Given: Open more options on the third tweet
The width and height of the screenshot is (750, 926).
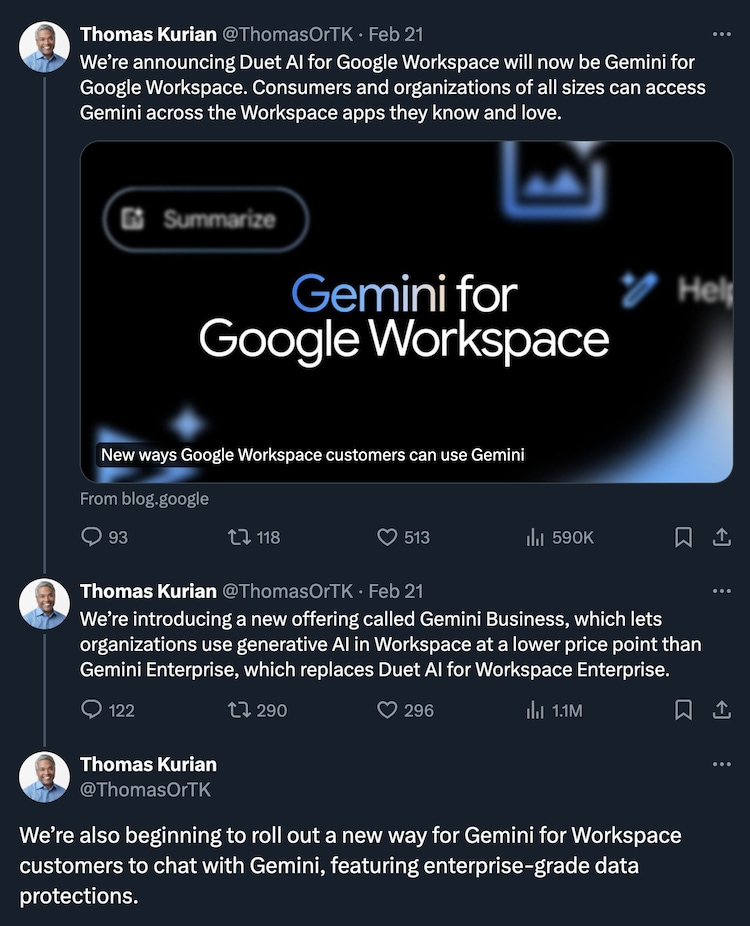Looking at the screenshot, I should coord(721,764).
